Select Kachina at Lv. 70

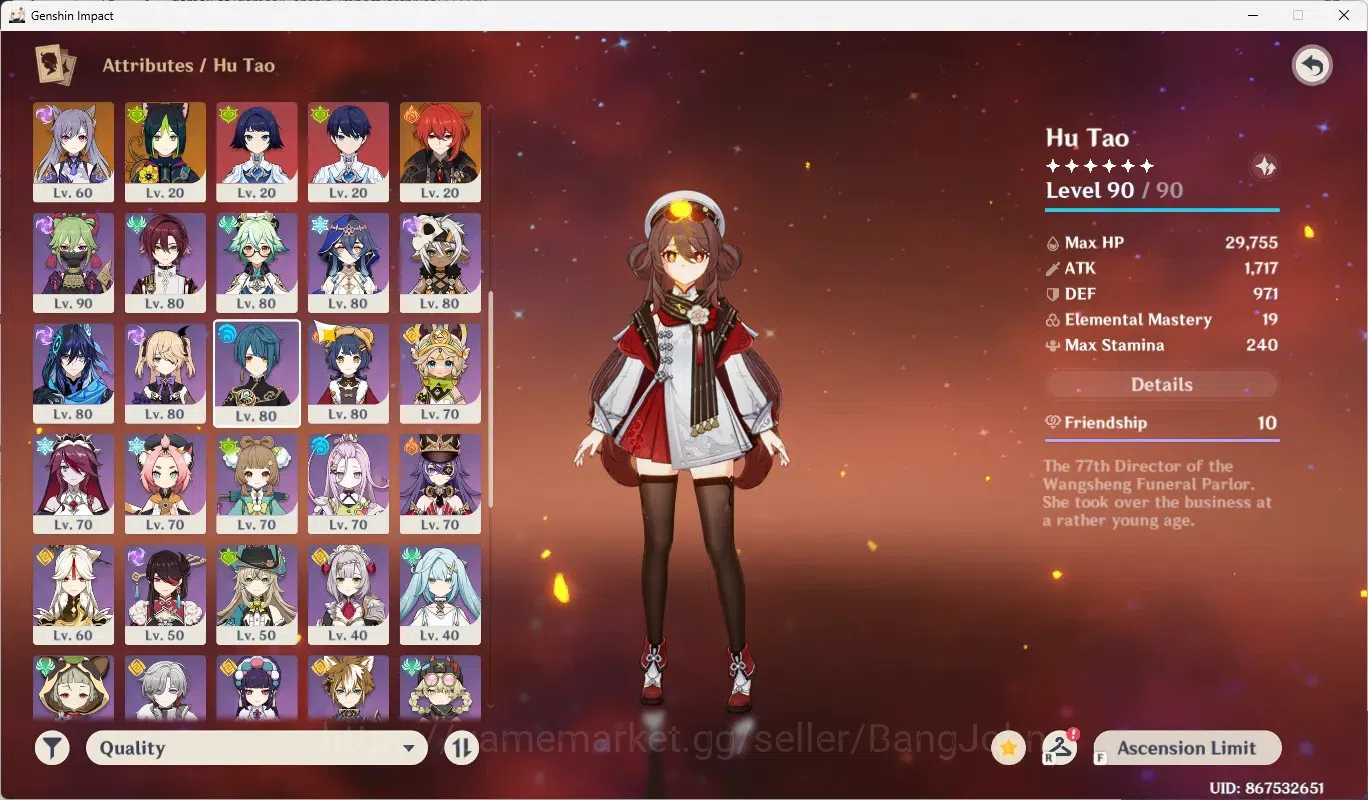pyautogui.click(x=440, y=373)
